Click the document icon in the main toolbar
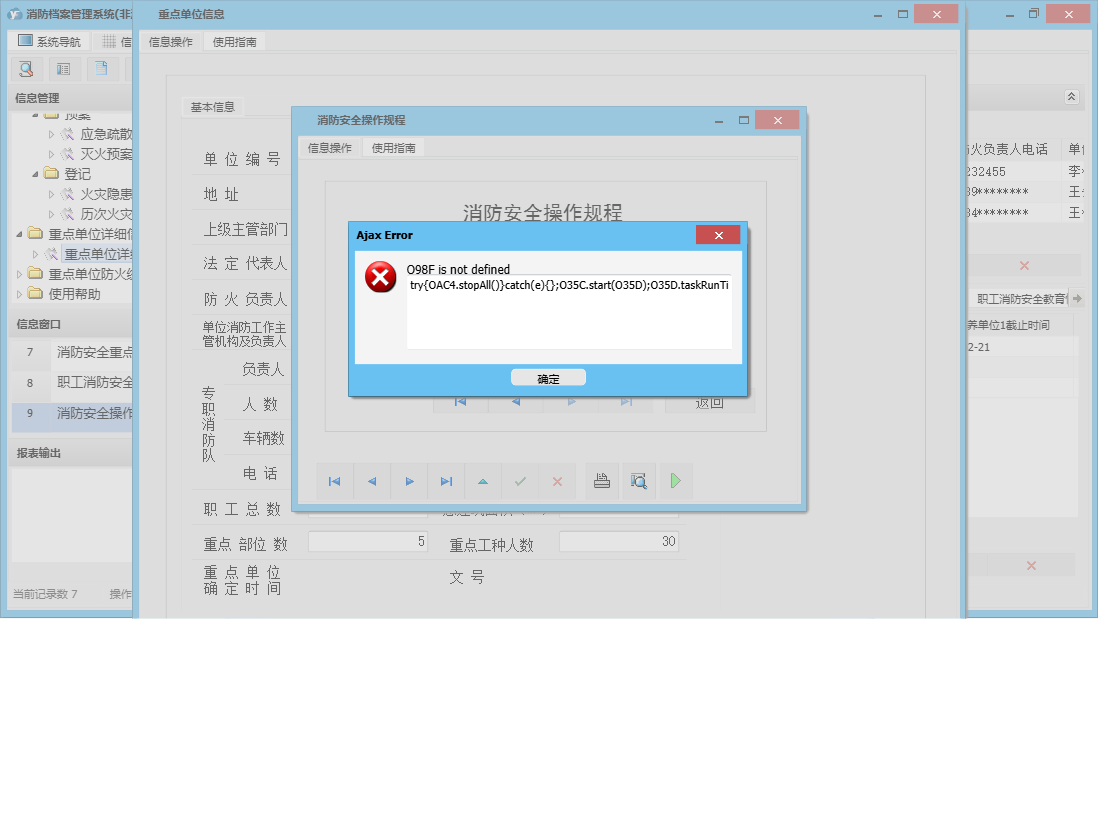Viewport: 1098px width, 817px height. (x=101, y=69)
